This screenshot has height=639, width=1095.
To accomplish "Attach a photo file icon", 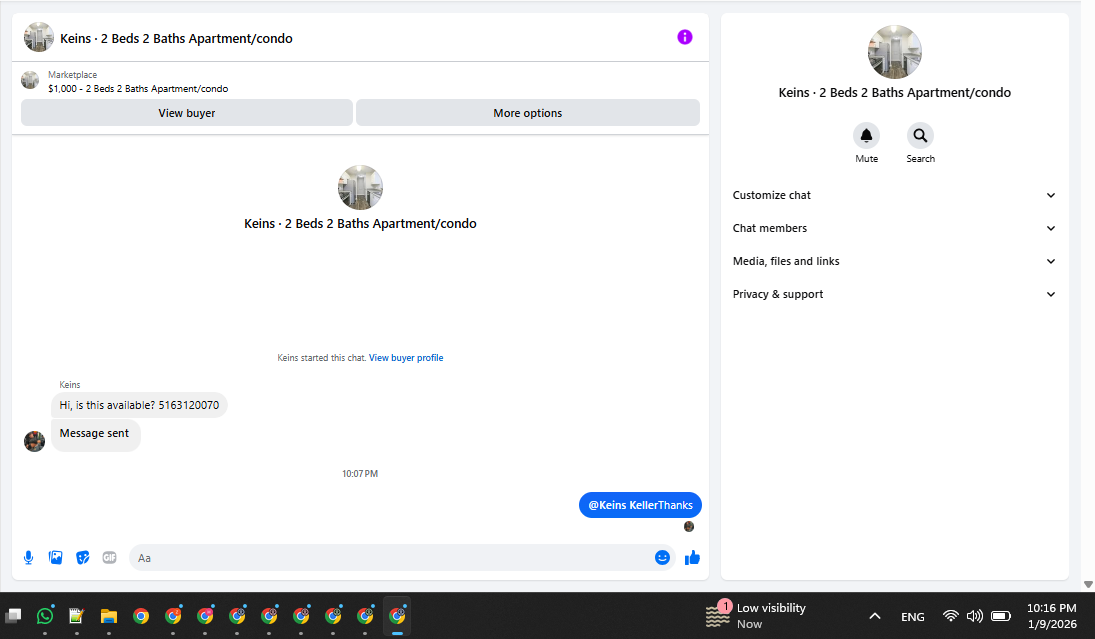I will pyautogui.click(x=56, y=557).
